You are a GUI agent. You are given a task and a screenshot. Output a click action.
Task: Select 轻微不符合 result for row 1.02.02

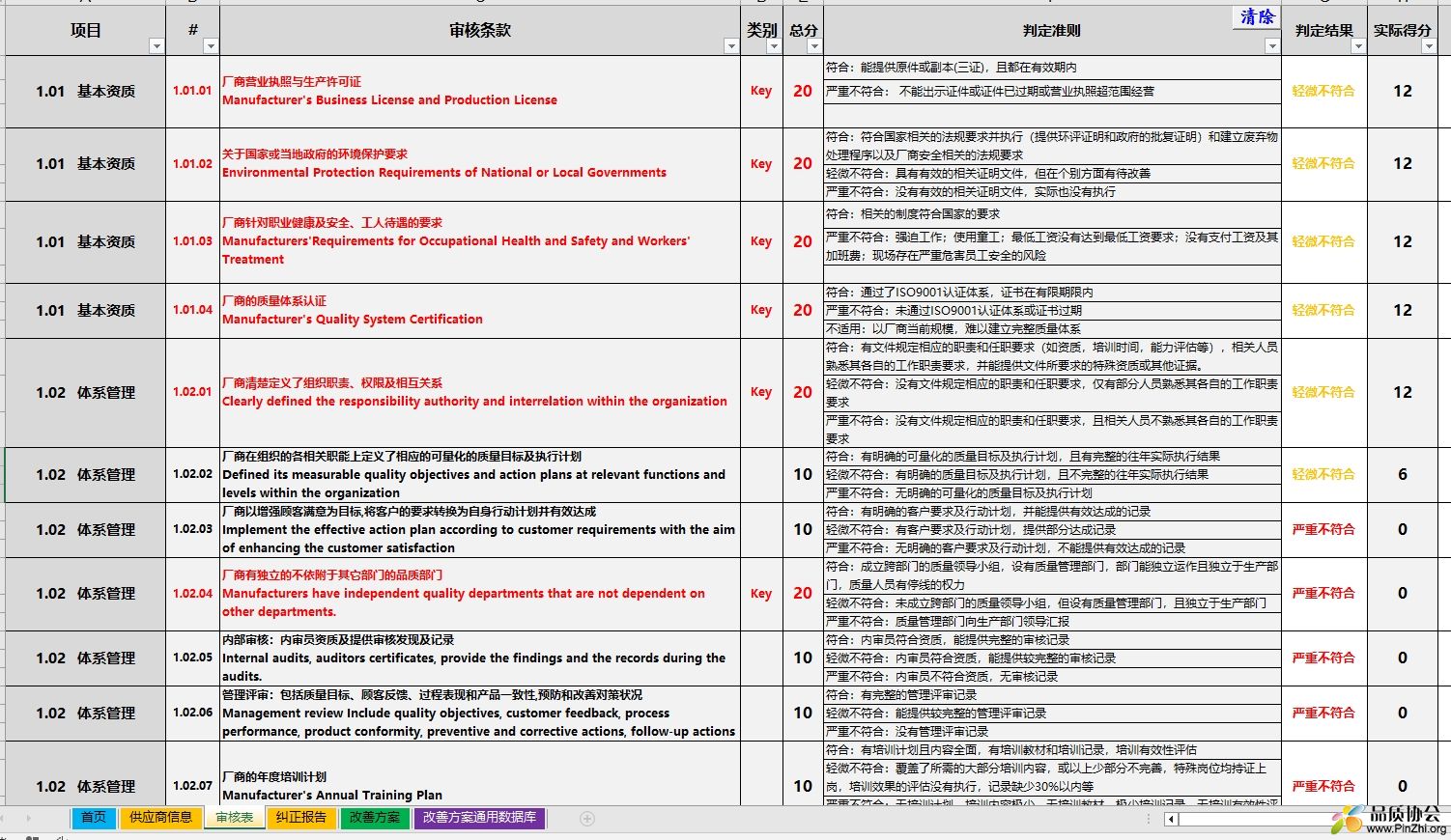coord(1323,474)
